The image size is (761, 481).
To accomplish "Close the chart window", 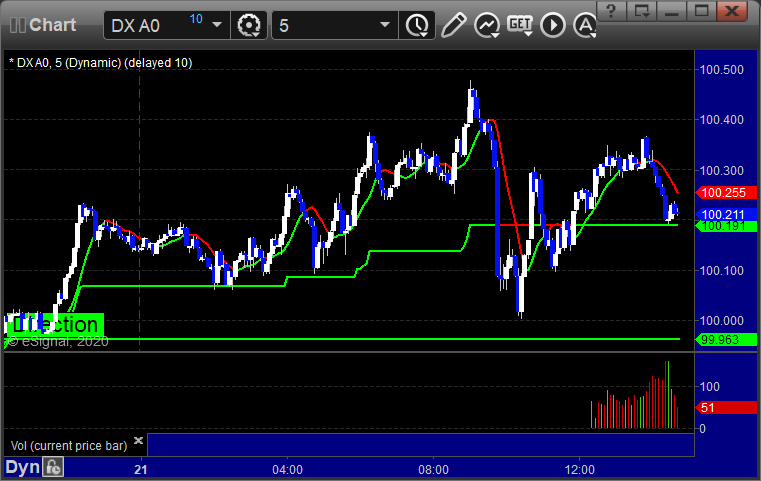I will tap(732, 11).
